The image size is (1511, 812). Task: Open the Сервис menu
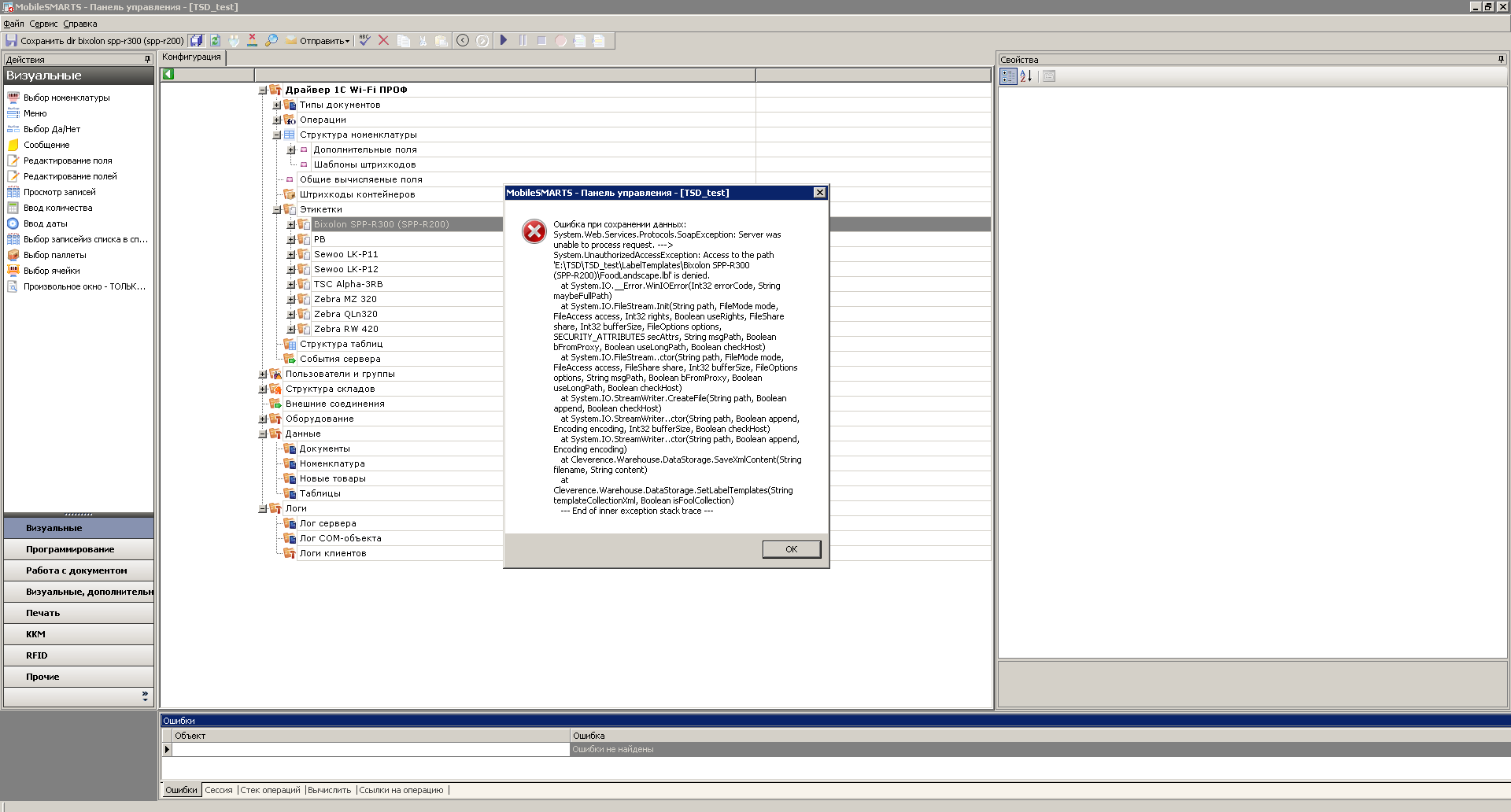[x=43, y=24]
